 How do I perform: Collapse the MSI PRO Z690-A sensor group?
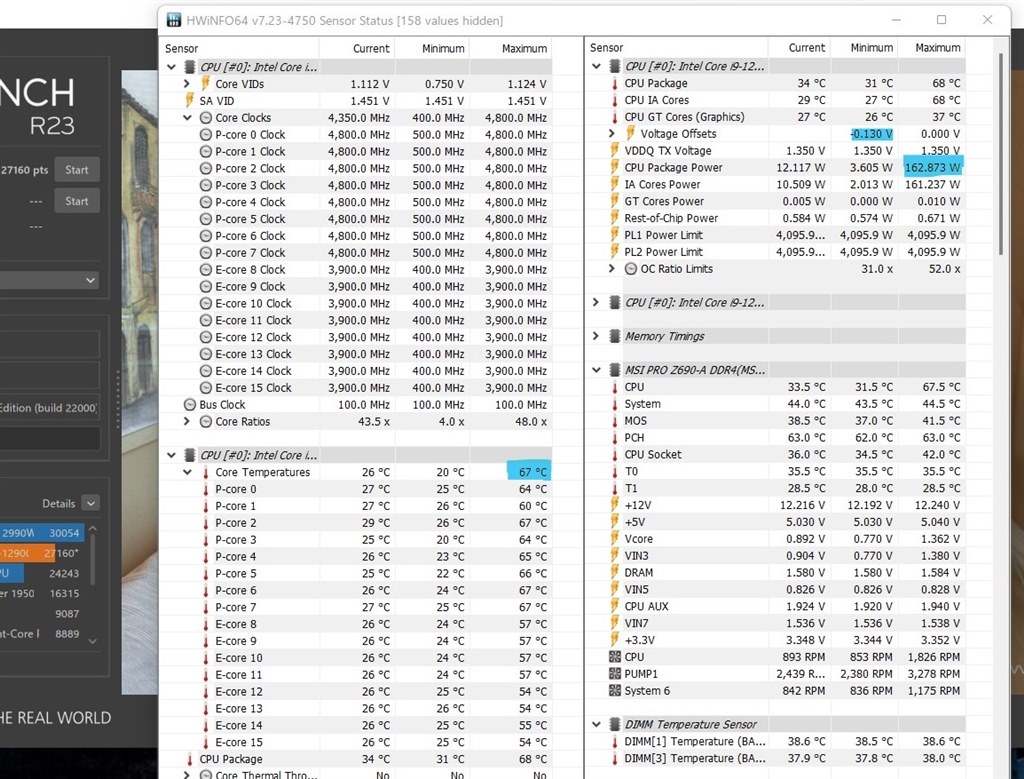(x=596, y=370)
